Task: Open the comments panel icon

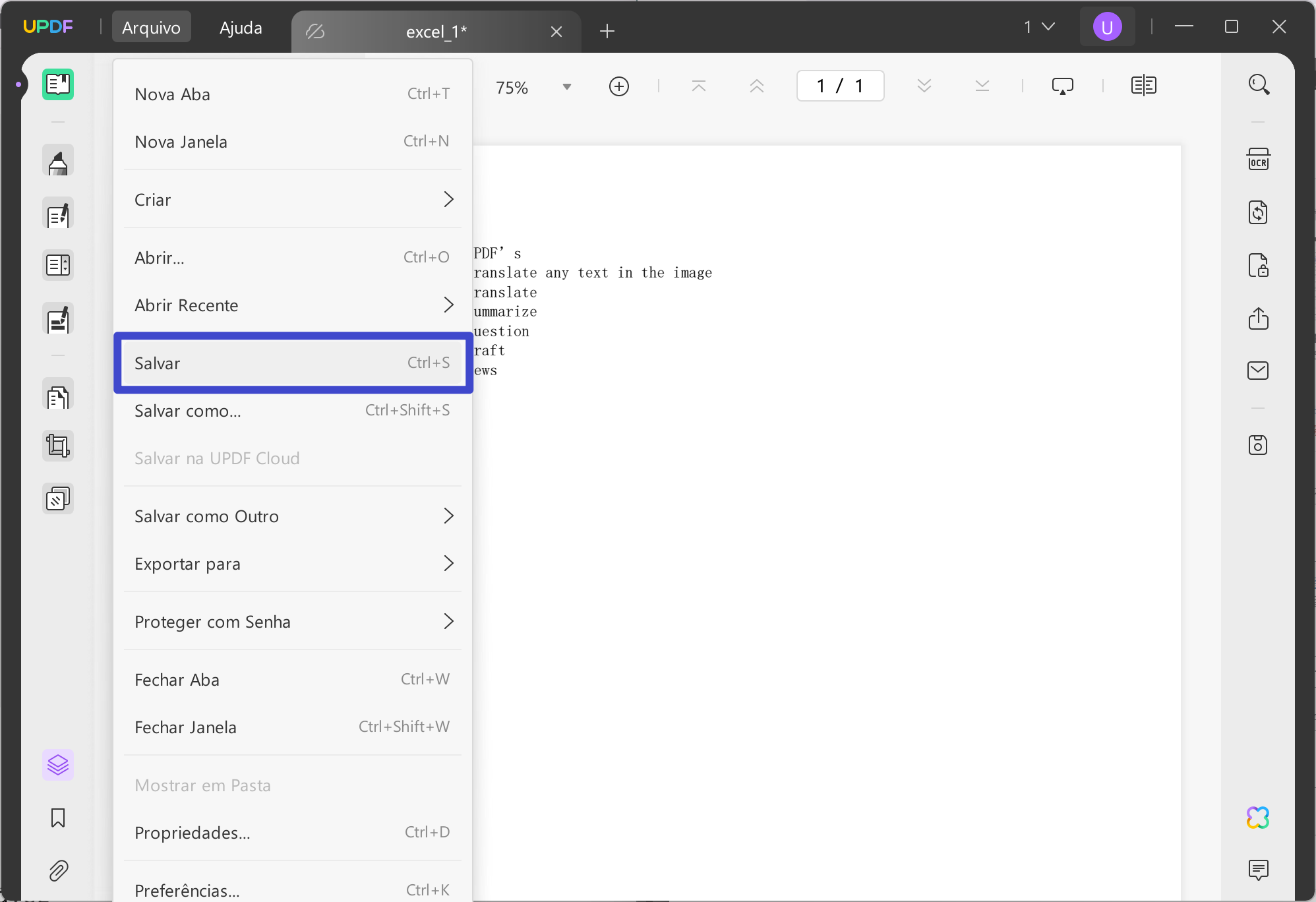Action: tap(1258, 870)
